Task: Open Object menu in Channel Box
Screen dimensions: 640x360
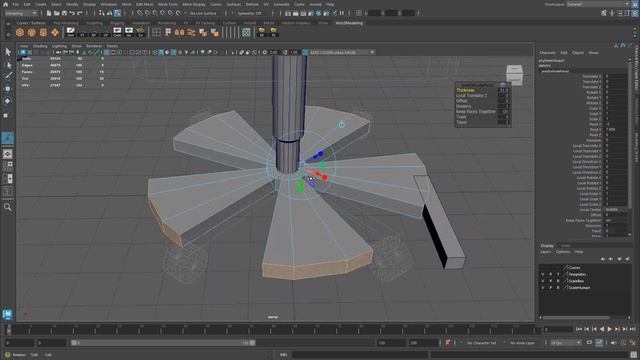Action: click(578, 53)
